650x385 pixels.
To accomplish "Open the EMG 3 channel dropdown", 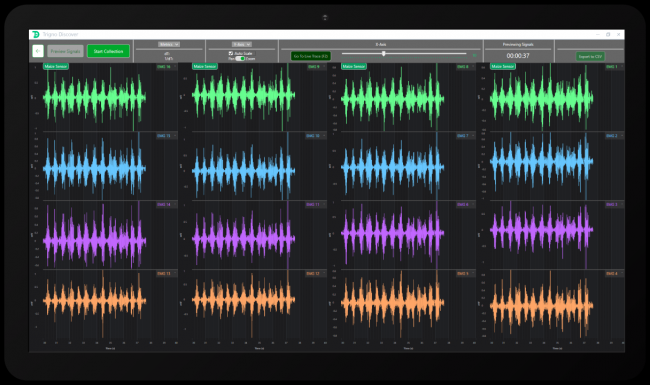I will (614, 205).
